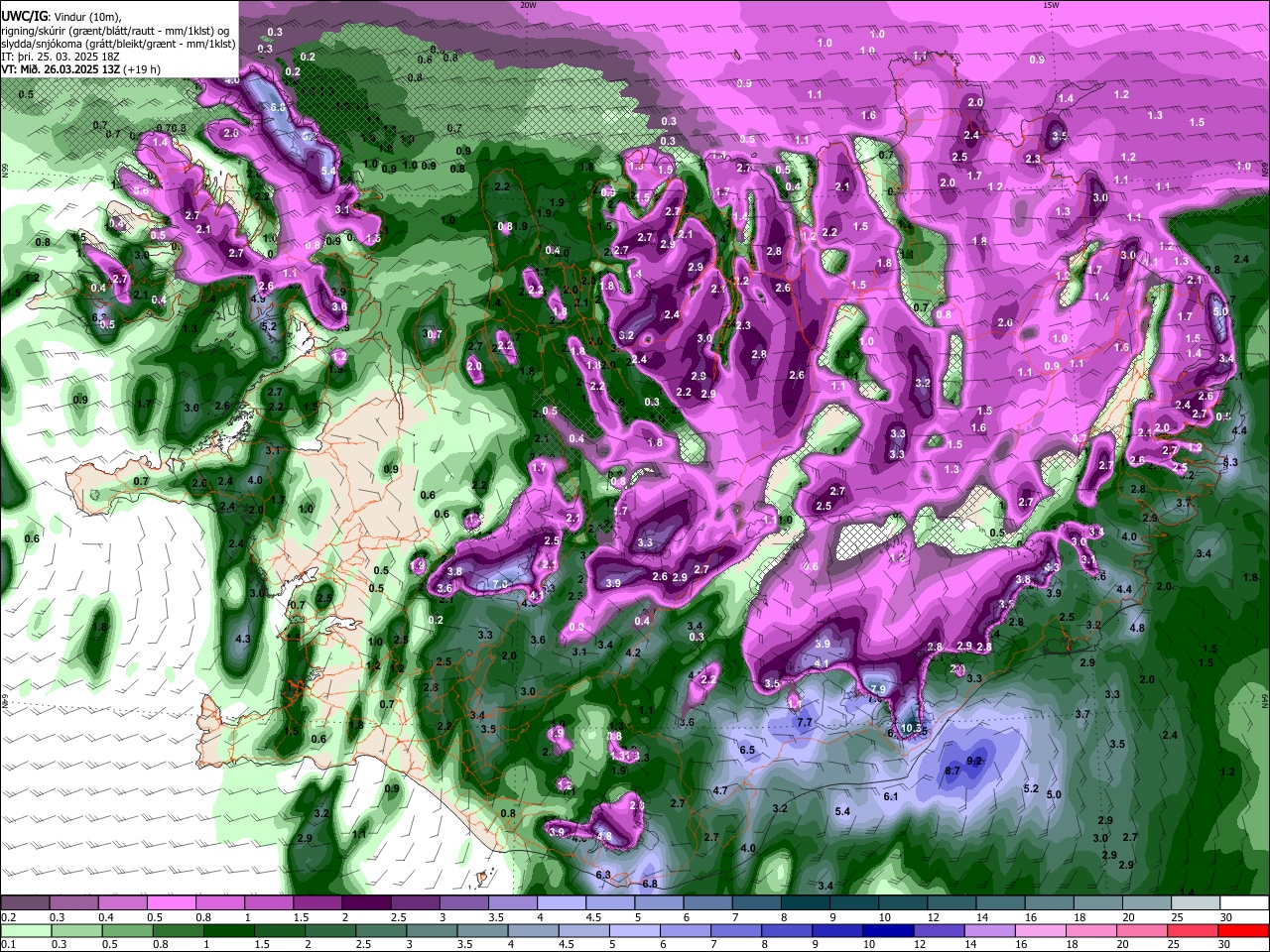Pick the navy blue 10 swatch in lower legend row
This screenshot has width=1270, height=952.
(889, 931)
